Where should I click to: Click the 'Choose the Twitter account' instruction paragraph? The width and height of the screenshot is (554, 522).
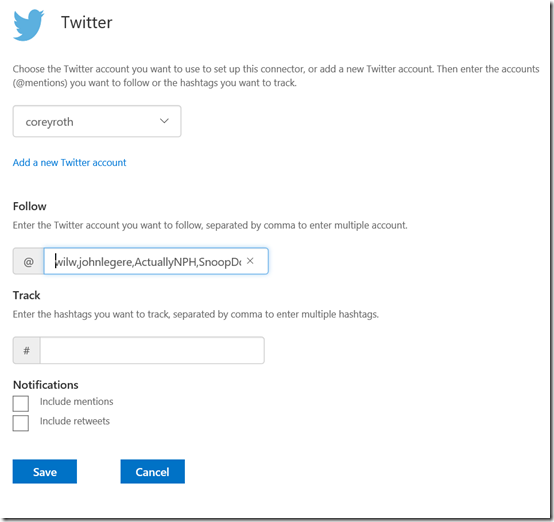coord(276,76)
